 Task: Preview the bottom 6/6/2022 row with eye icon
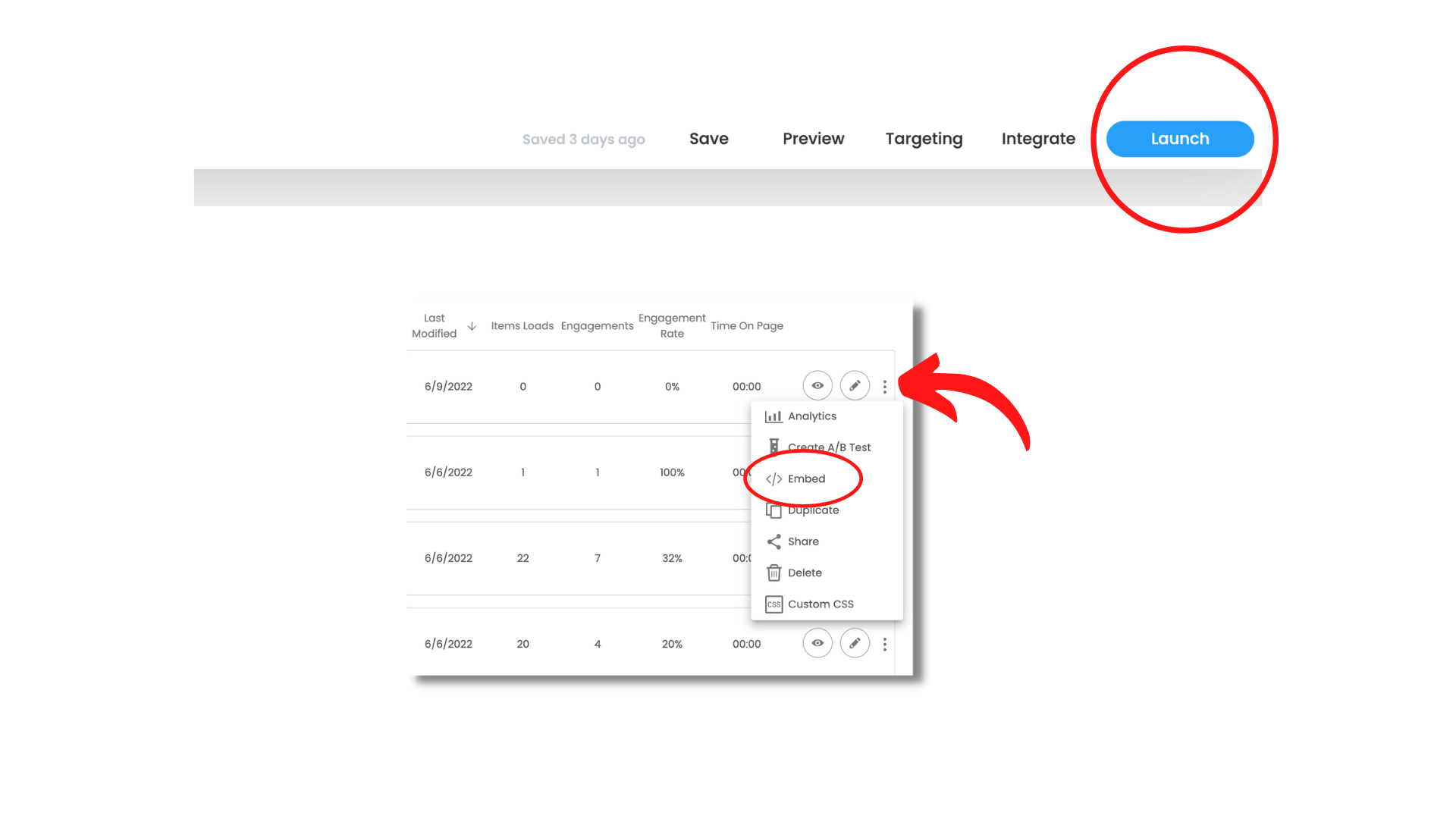(817, 643)
